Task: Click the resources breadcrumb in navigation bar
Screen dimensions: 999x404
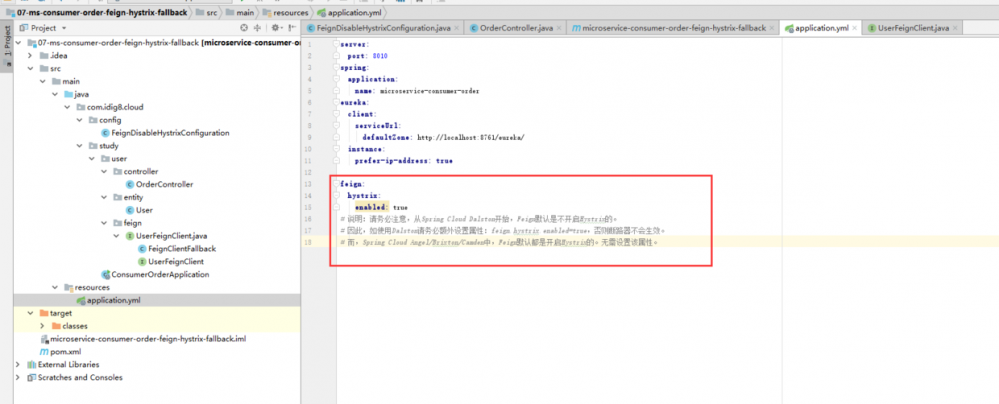Action: click(287, 12)
